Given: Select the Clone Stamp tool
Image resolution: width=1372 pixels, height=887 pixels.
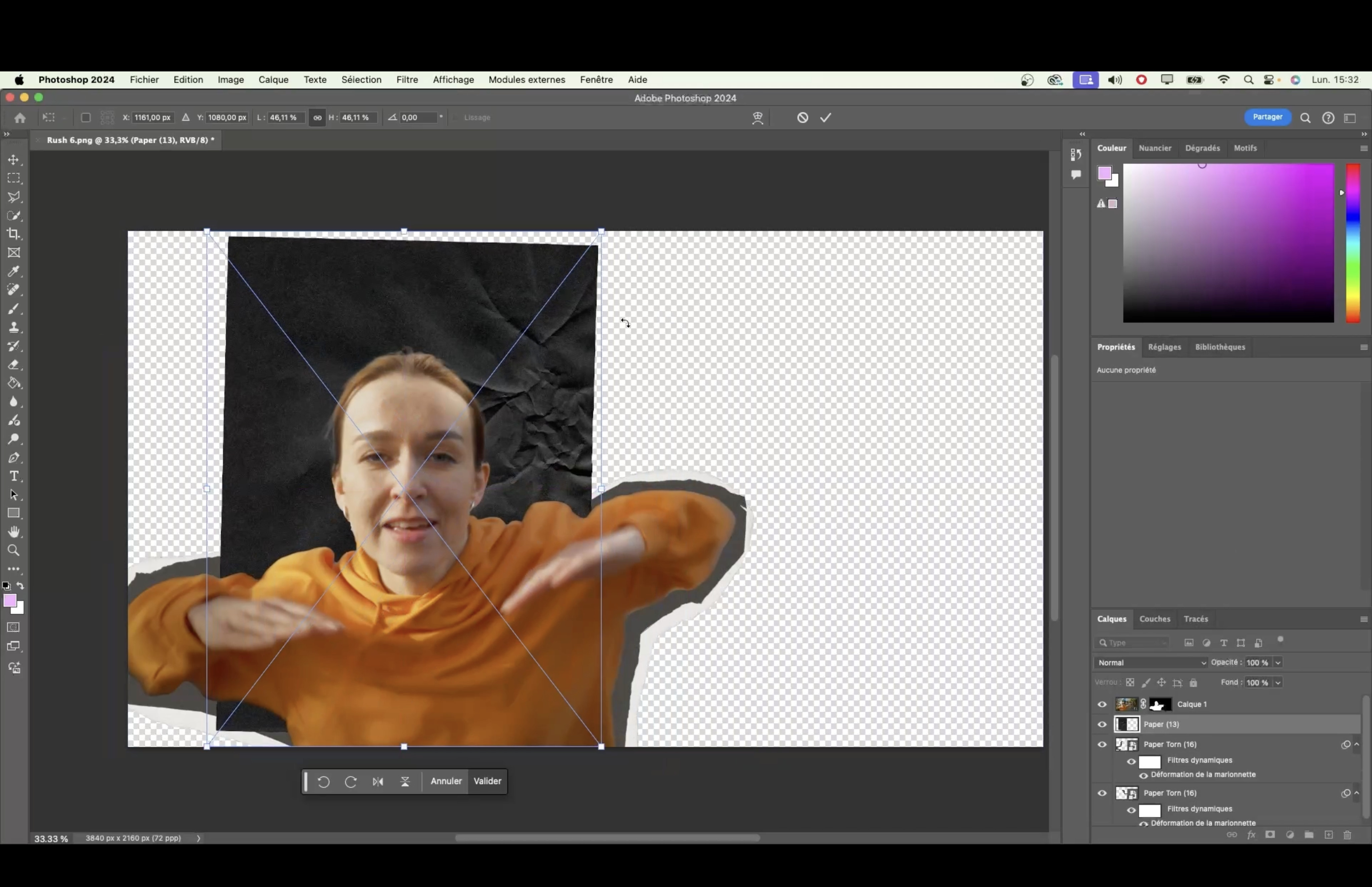Looking at the screenshot, I should click(14, 328).
